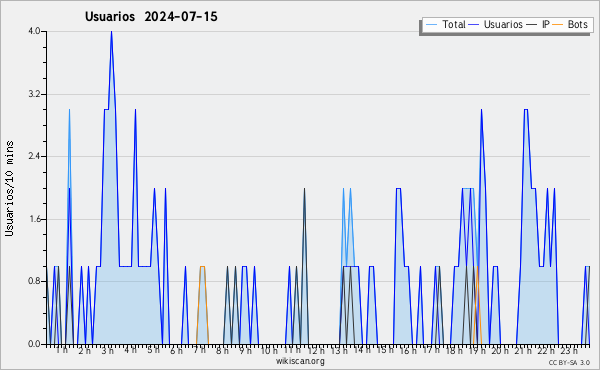The image size is (600, 370).
Task: Click the '3 h' x-axis label
Action: tap(108, 350)
